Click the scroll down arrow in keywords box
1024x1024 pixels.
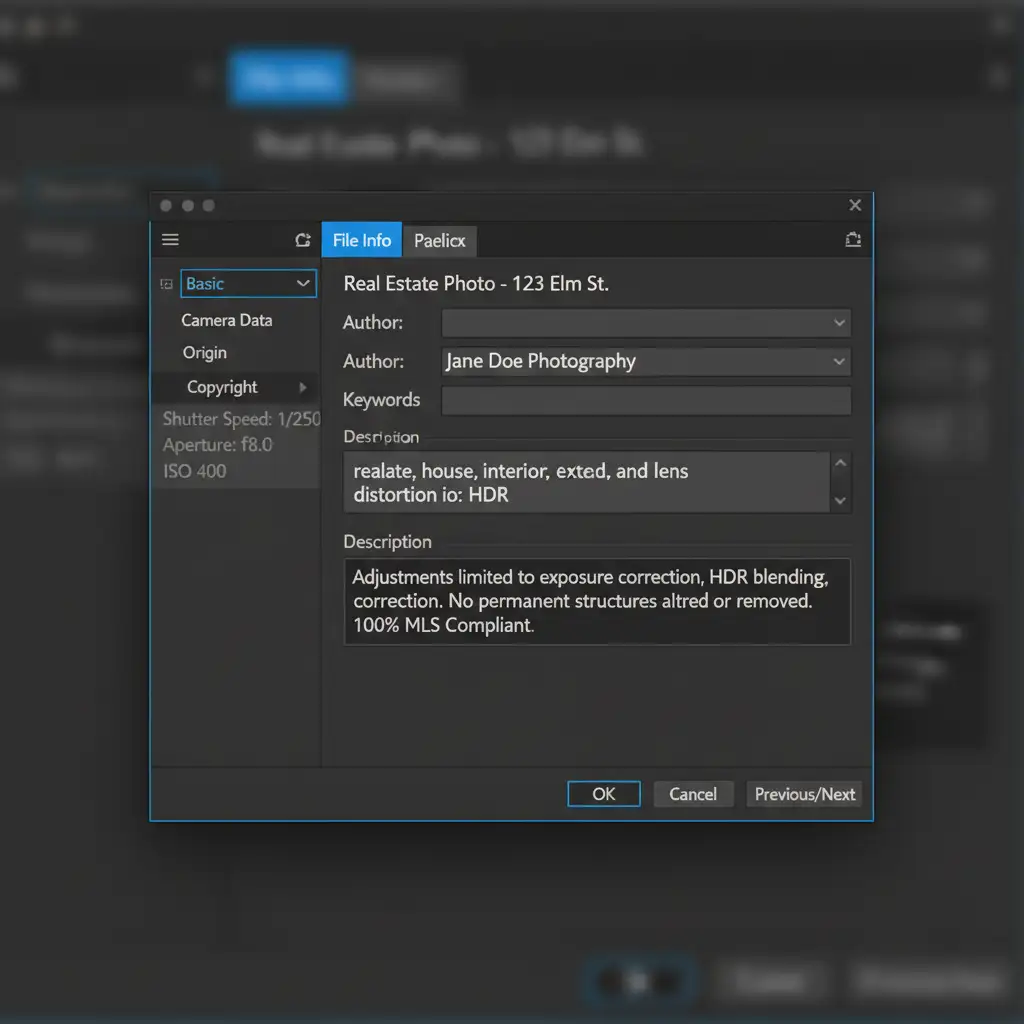pyautogui.click(x=840, y=500)
